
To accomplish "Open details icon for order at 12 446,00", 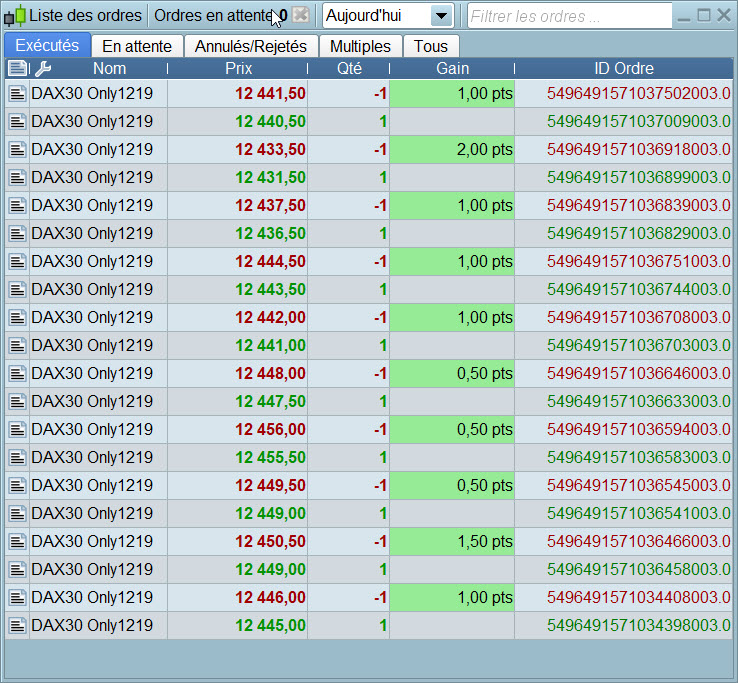I will pyautogui.click(x=17, y=597).
